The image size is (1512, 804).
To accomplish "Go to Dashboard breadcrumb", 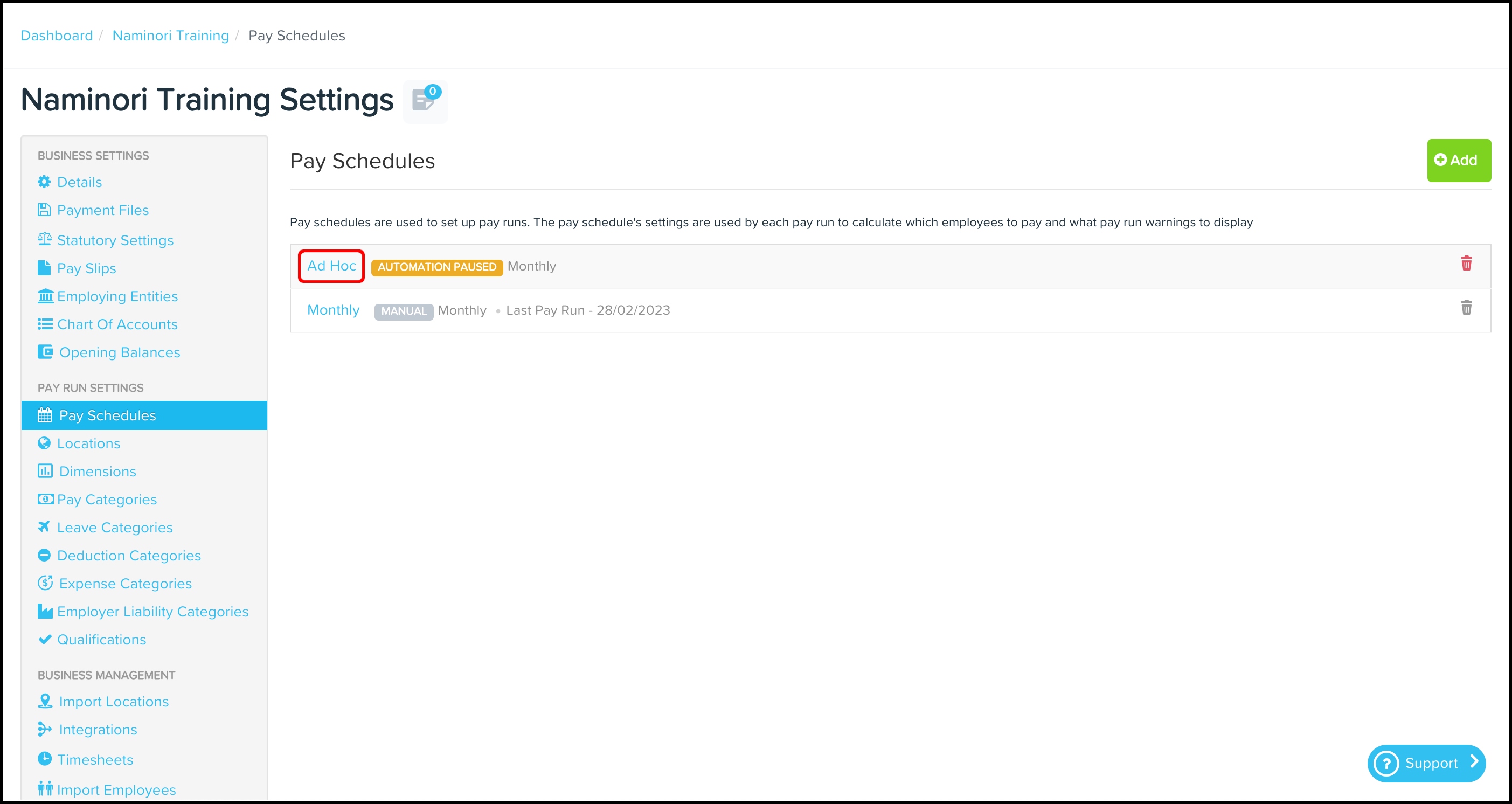I will pyautogui.click(x=57, y=36).
